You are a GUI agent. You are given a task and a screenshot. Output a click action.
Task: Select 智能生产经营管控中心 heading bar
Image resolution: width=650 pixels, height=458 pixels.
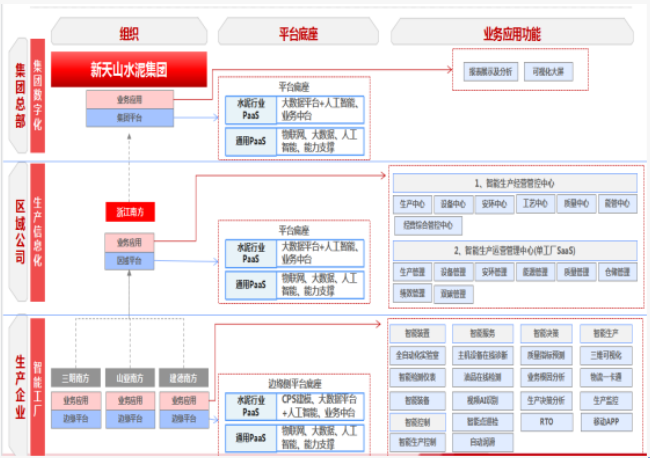514,184
